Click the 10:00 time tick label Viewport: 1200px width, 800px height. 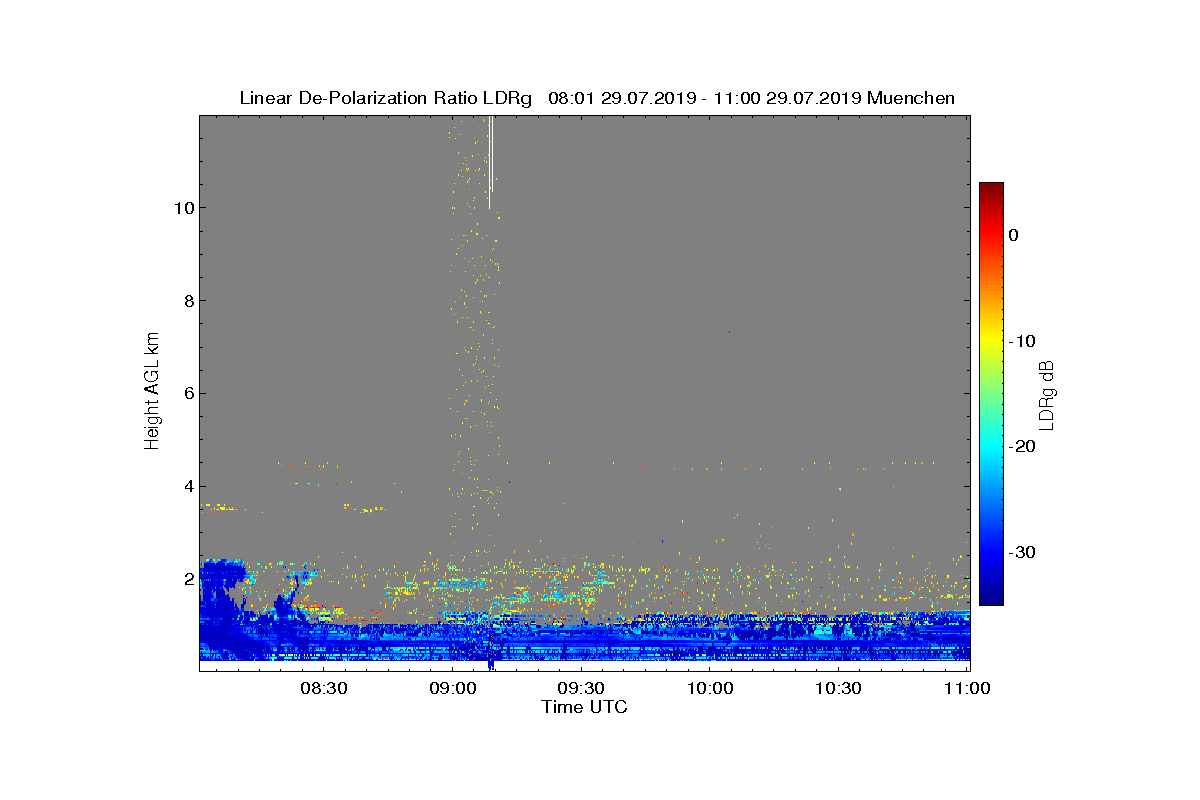click(710, 689)
